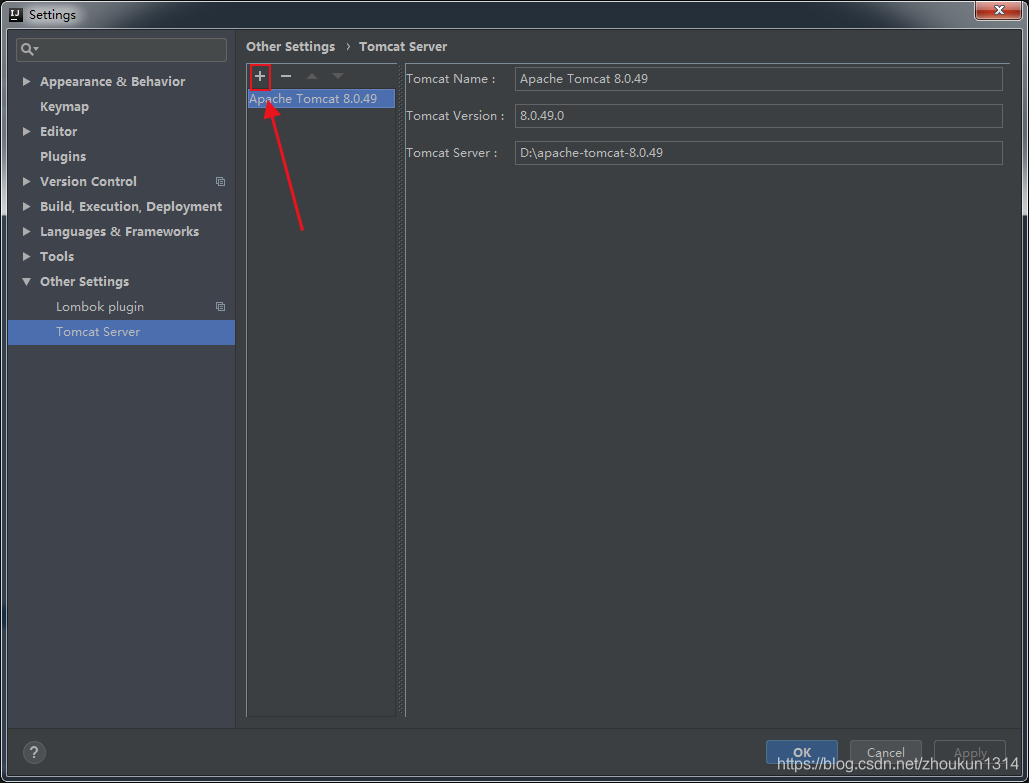The height and width of the screenshot is (783, 1029).
Task: Remove selected Tomcat server with minus icon
Action: coord(285,76)
